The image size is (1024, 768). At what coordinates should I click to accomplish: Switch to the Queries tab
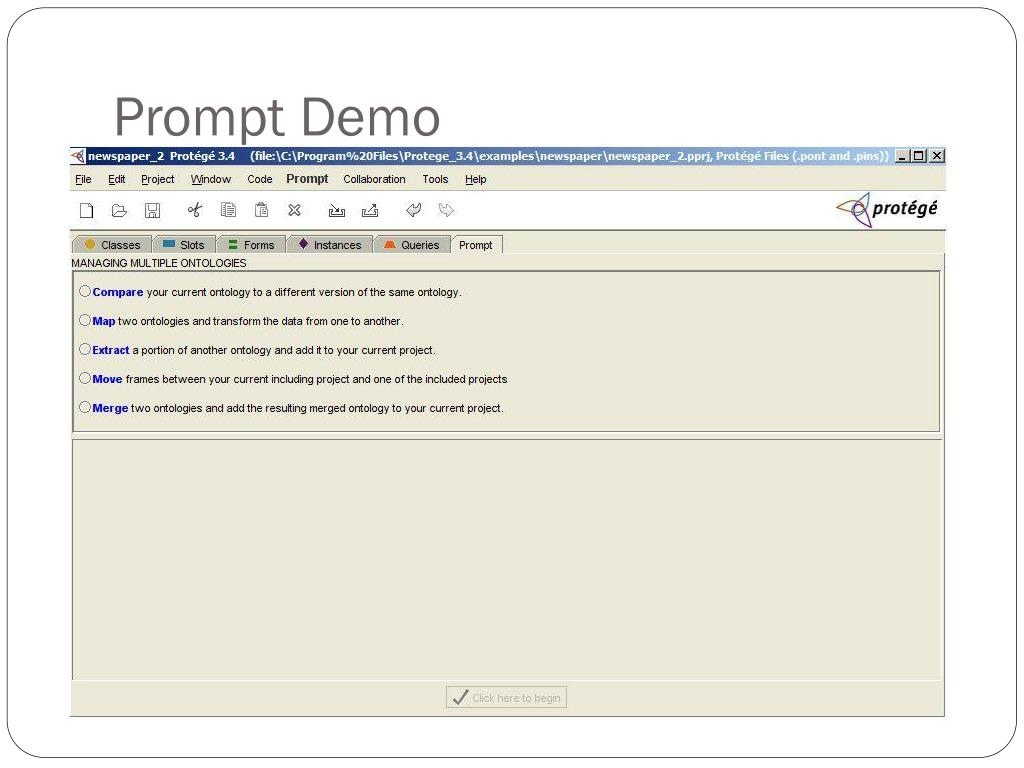tap(412, 244)
